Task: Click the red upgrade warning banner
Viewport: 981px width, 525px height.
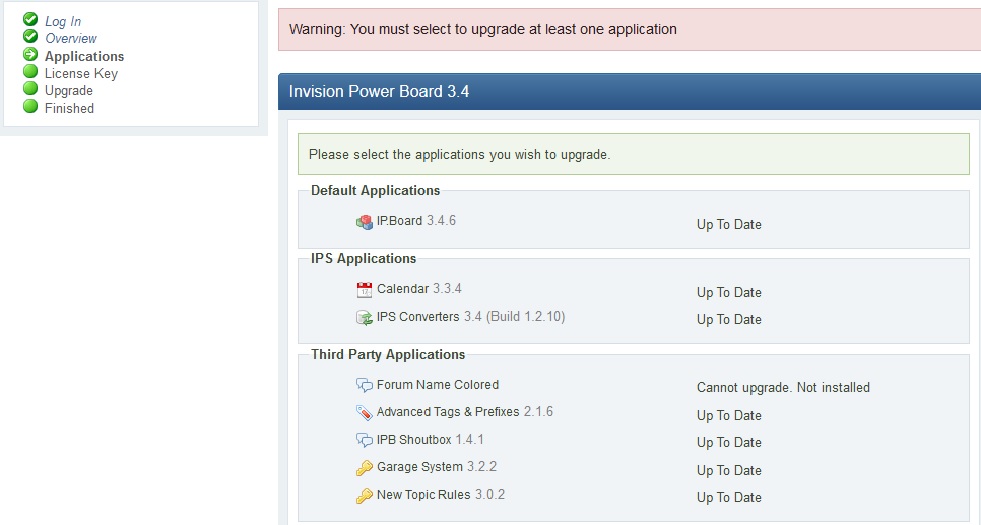Action: (629, 29)
